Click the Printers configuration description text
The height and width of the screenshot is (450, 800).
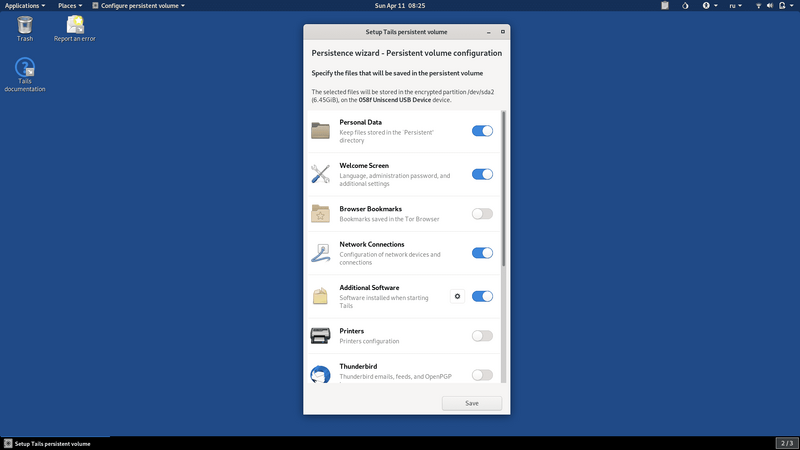pyautogui.click(x=369, y=341)
